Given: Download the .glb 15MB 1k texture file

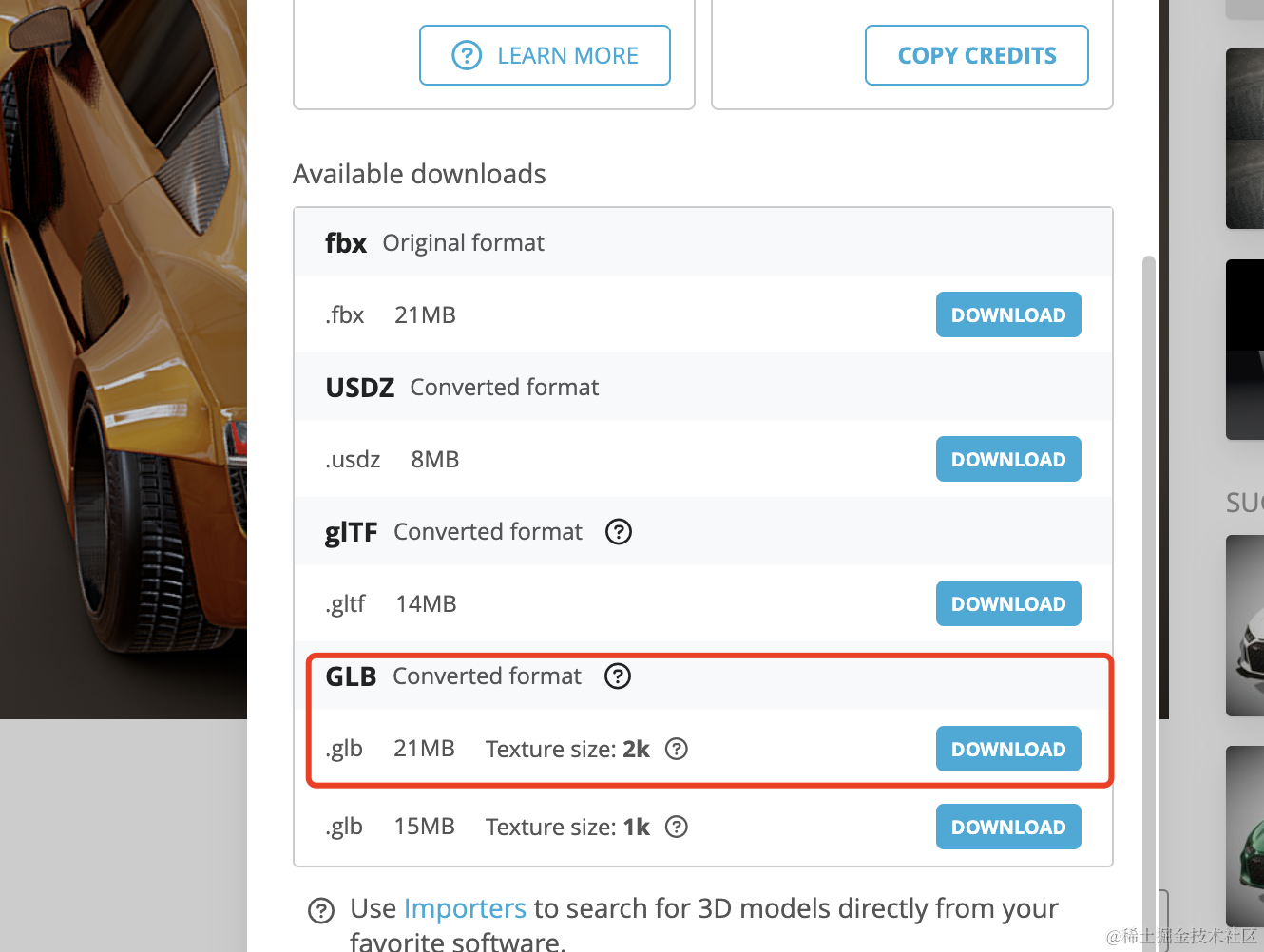Looking at the screenshot, I should pyautogui.click(x=1008, y=827).
